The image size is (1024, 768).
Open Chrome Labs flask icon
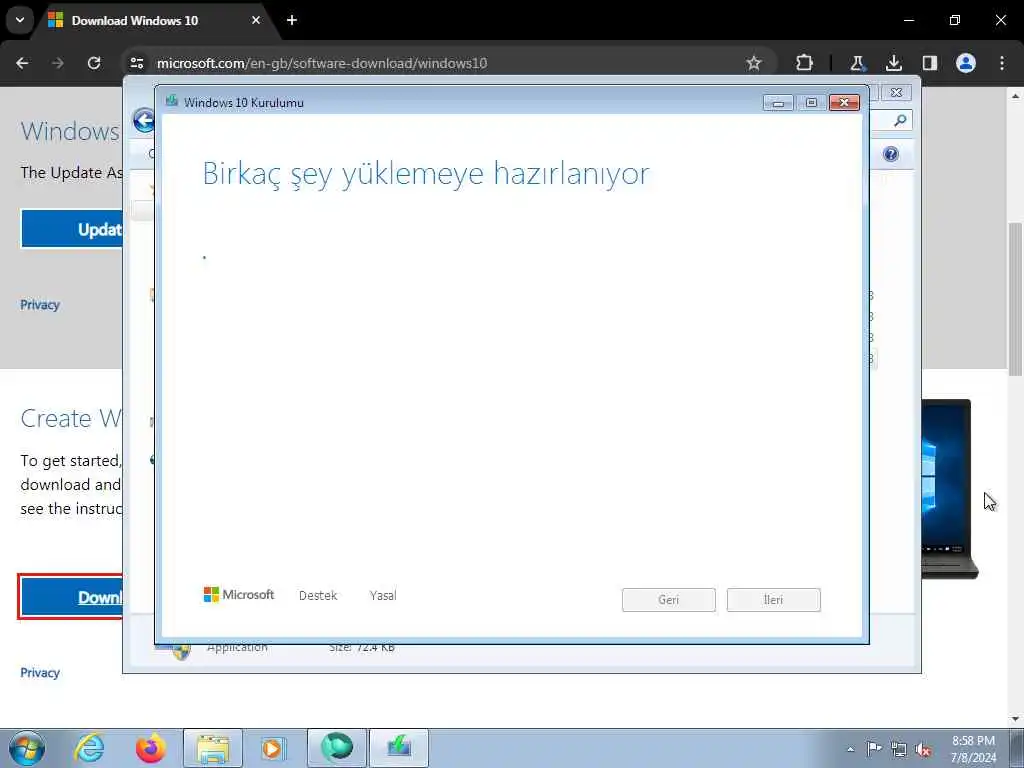click(x=857, y=63)
